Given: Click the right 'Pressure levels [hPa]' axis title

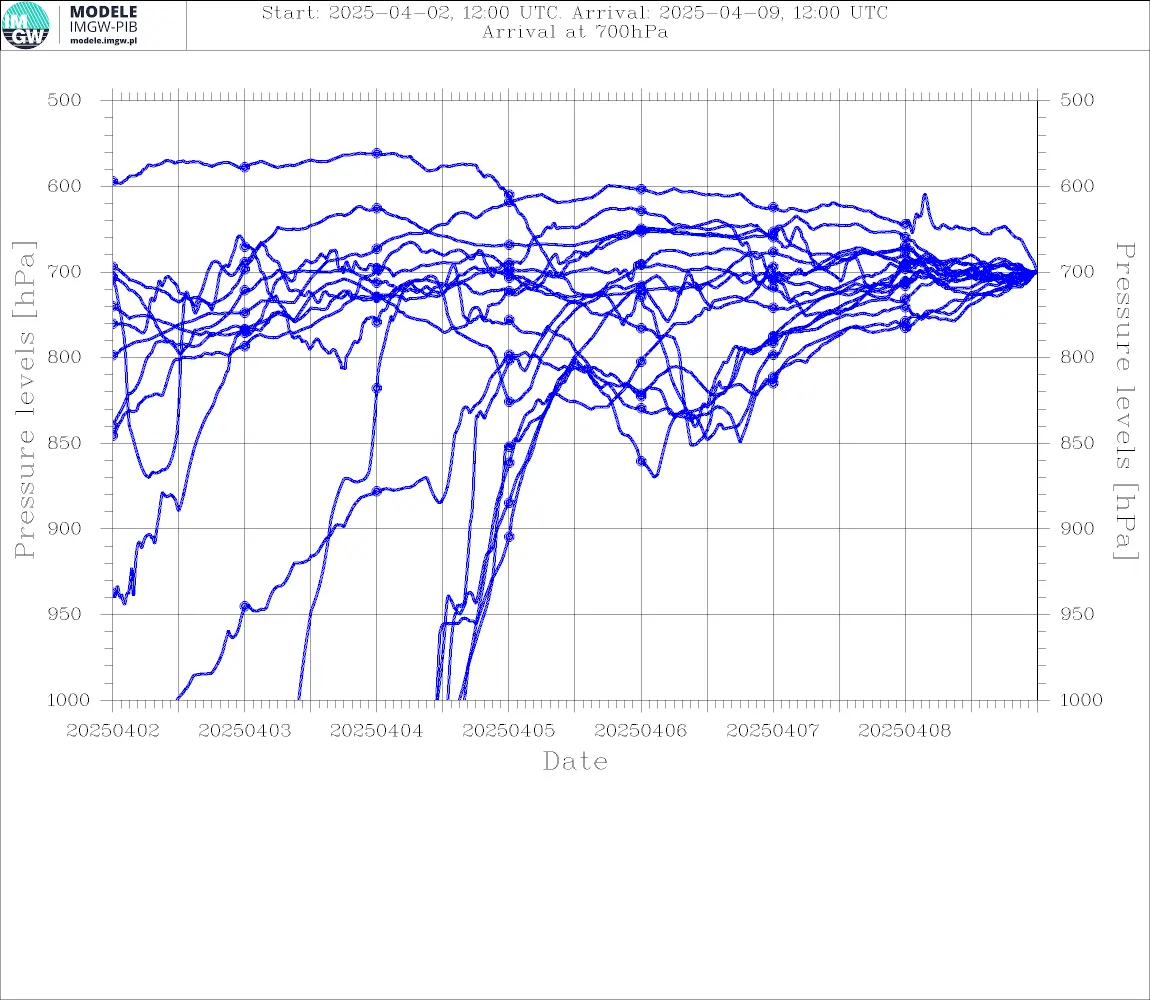Looking at the screenshot, I should pos(1126,401).
